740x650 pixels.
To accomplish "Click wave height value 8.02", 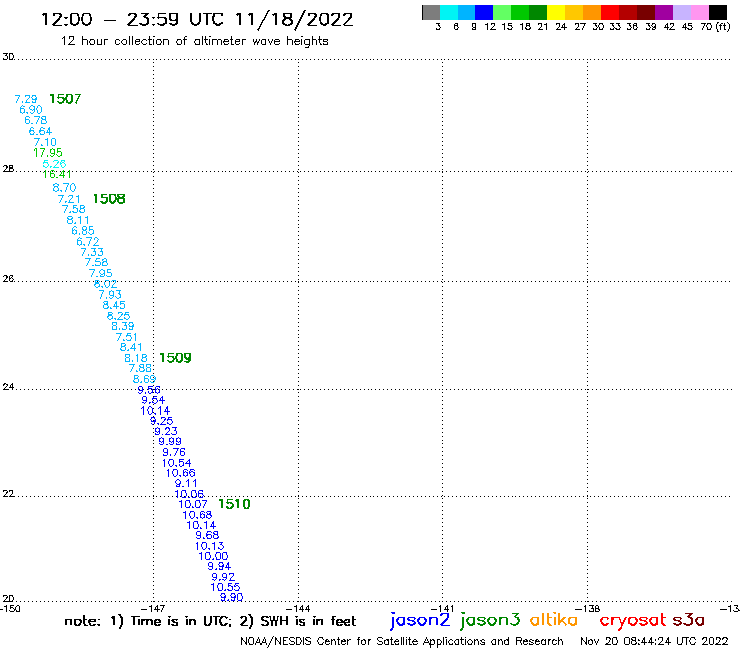I will click(x=105, y=284).
